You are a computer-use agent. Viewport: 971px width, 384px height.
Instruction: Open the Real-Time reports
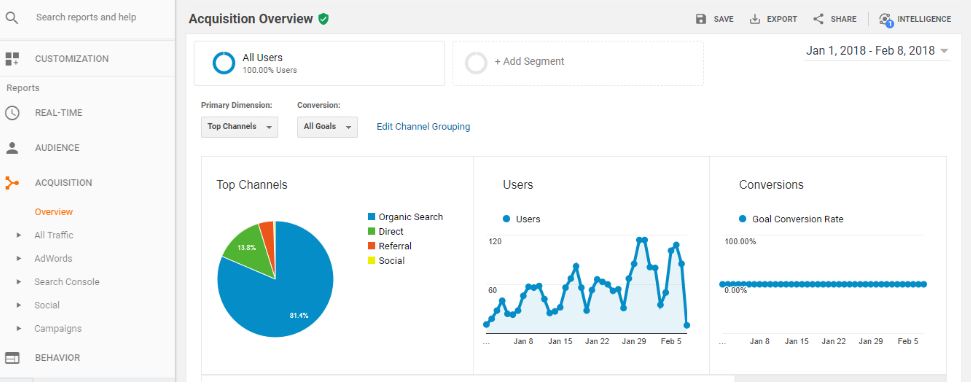[x=59, y=113]
